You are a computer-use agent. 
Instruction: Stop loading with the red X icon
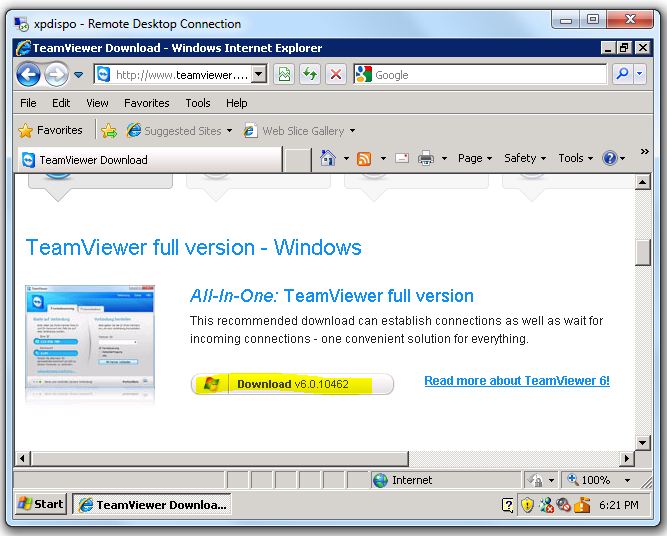(336, 74)
